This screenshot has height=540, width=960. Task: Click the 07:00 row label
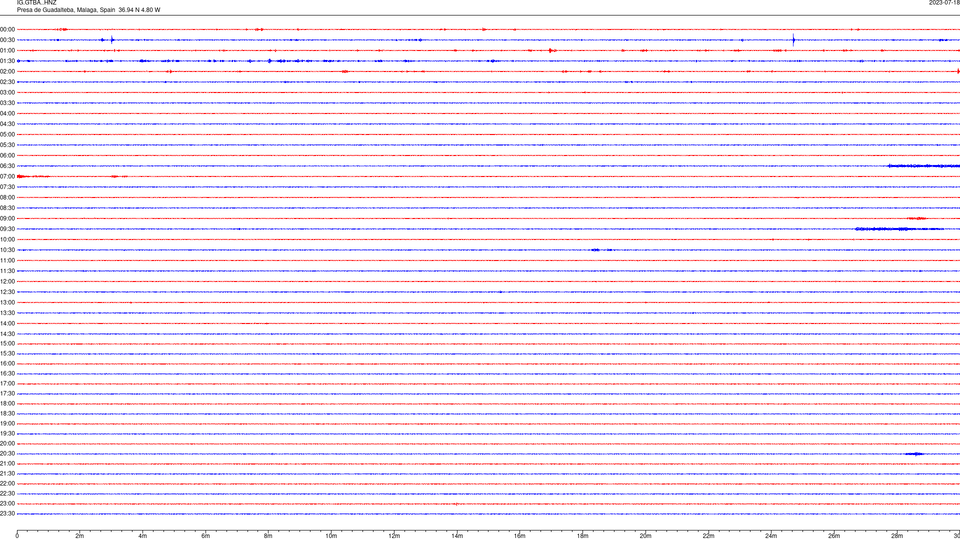pyautogui.click(x=7, y=176)
